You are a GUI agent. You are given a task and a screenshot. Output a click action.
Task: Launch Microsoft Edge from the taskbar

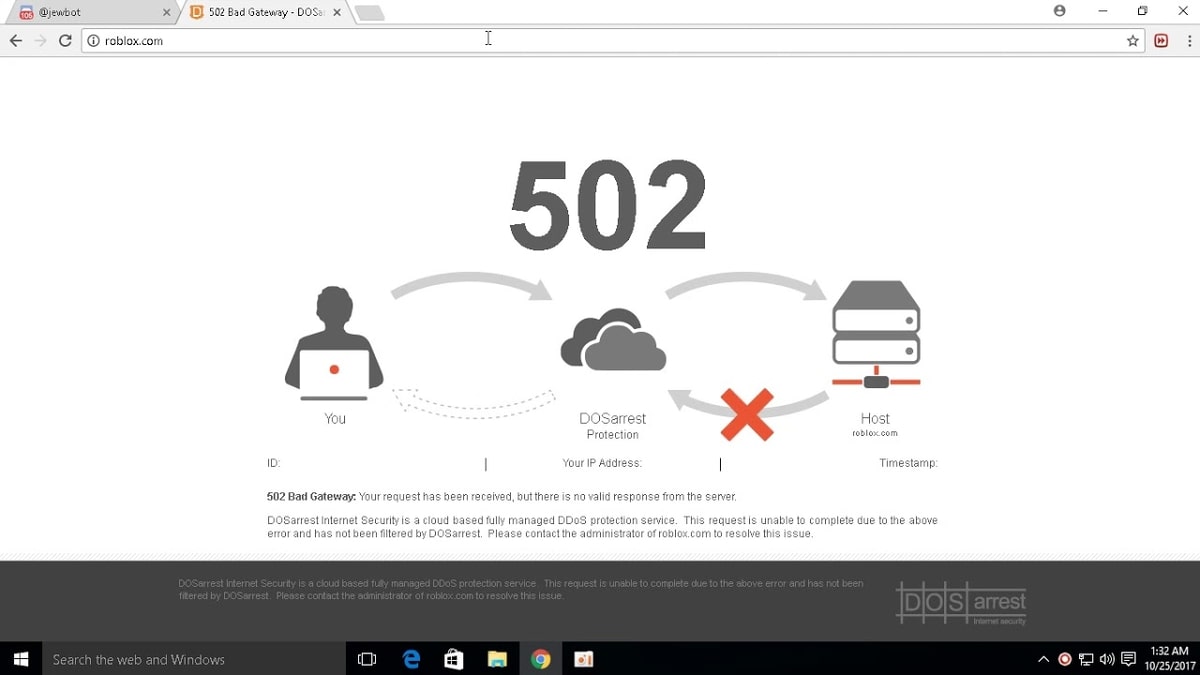[411, 659]
